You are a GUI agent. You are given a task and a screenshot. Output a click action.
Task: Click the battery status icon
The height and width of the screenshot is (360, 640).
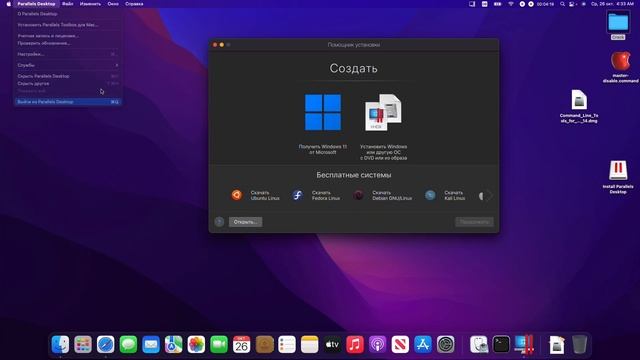pos(497,4)
